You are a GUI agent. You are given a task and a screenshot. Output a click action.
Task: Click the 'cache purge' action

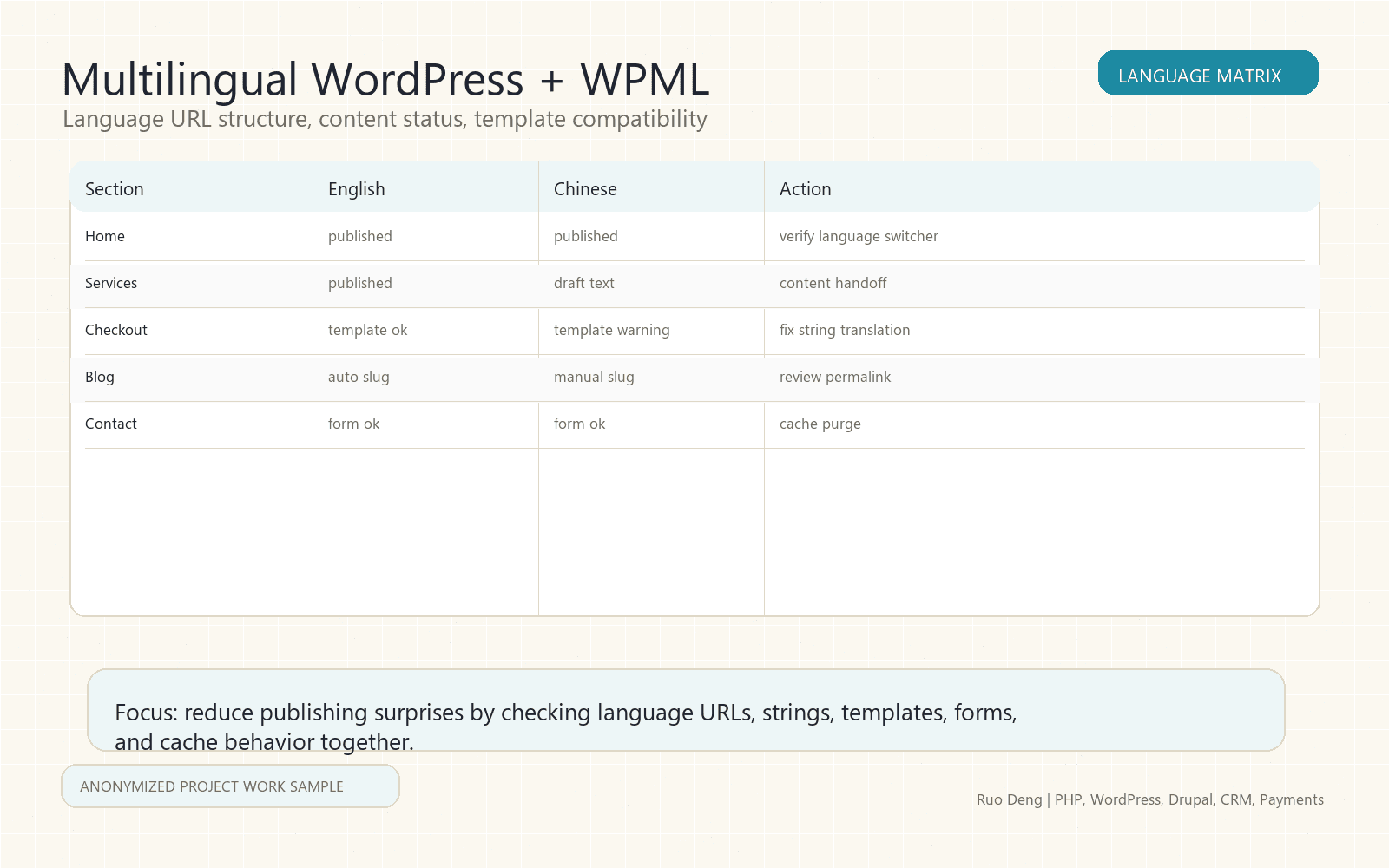click(820, 424)
